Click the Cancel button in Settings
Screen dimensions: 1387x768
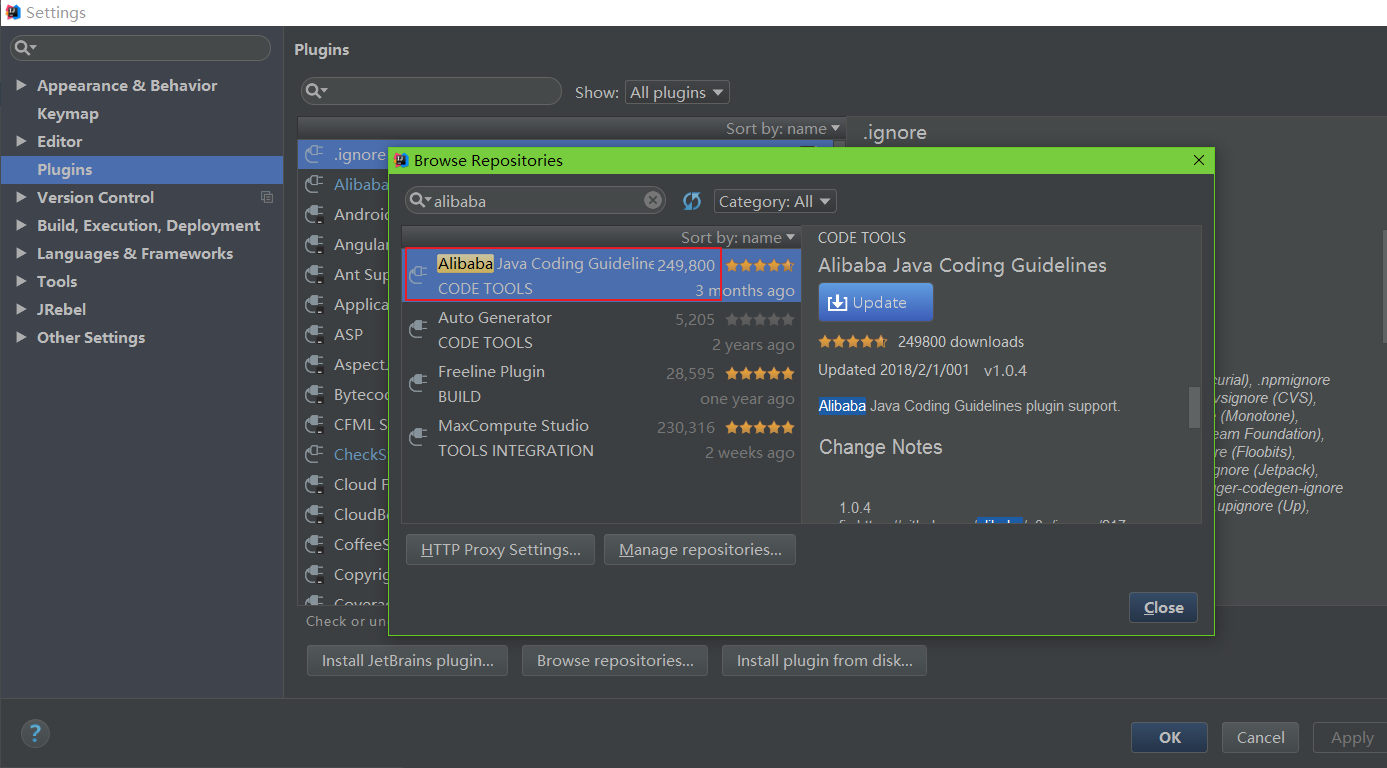[x=1260, y=737]
